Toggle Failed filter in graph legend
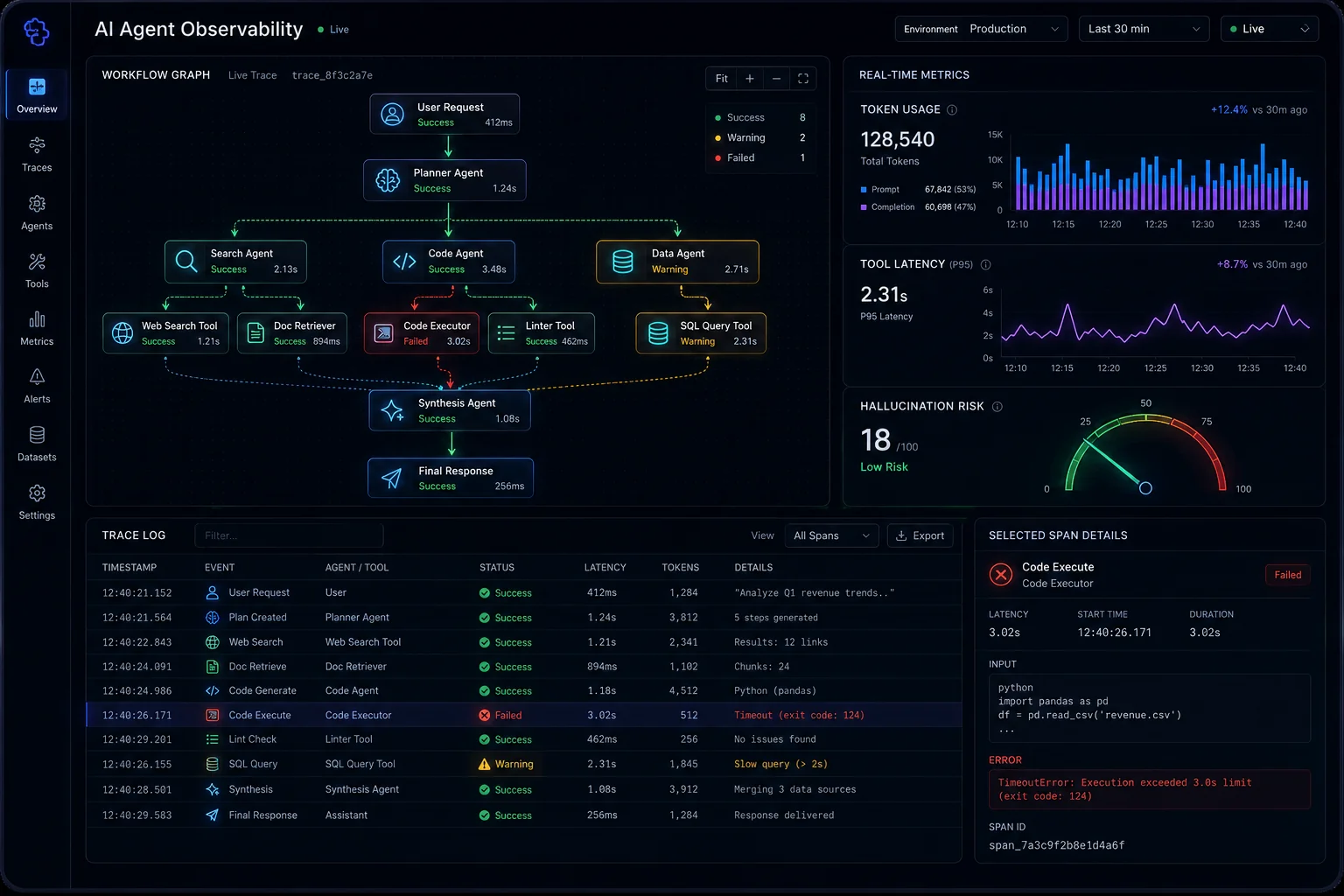Image resolution: width=1344 pixels, height=896 pixels. click(x=760, y=157)
